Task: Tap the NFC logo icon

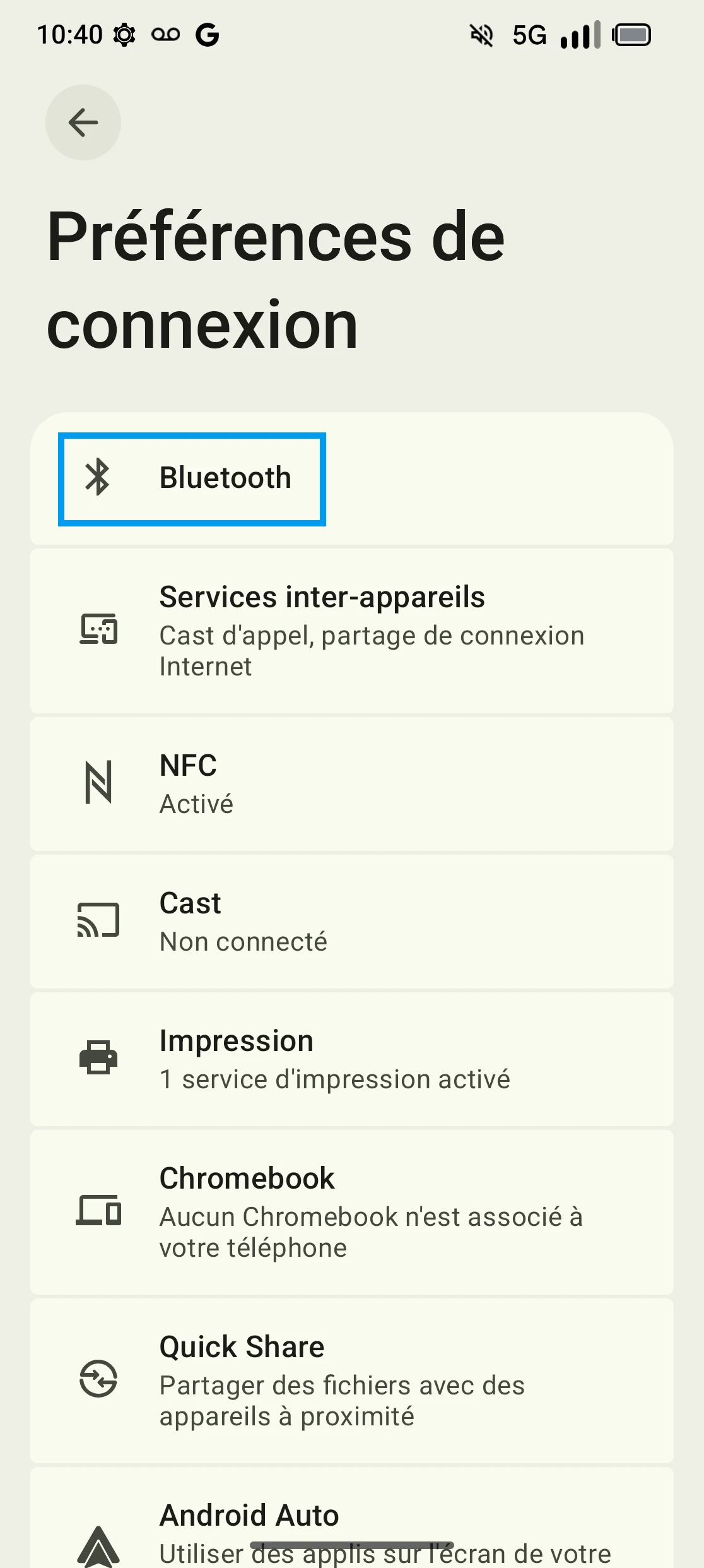Action: [98, 783]
